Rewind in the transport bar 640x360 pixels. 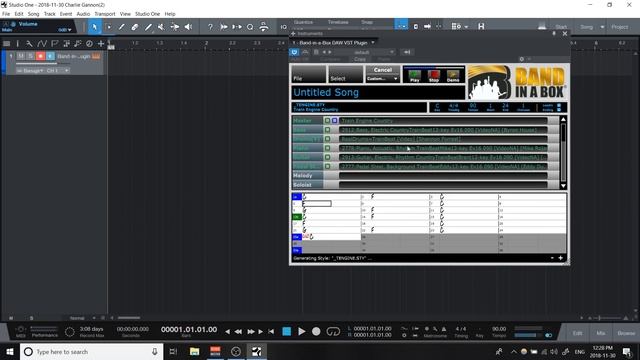pos(238,331)
